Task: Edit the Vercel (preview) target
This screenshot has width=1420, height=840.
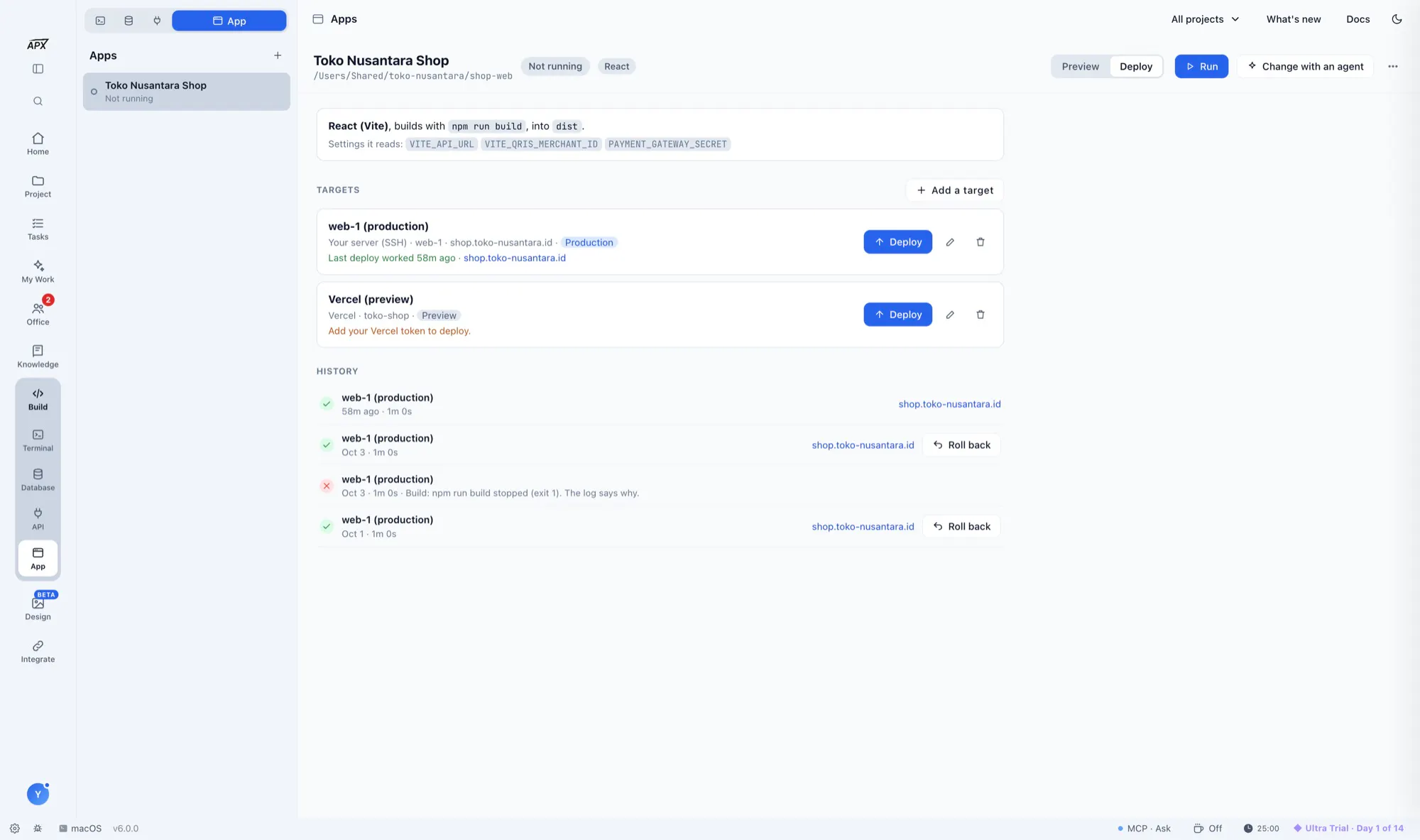Action: (x=950, y=315)
